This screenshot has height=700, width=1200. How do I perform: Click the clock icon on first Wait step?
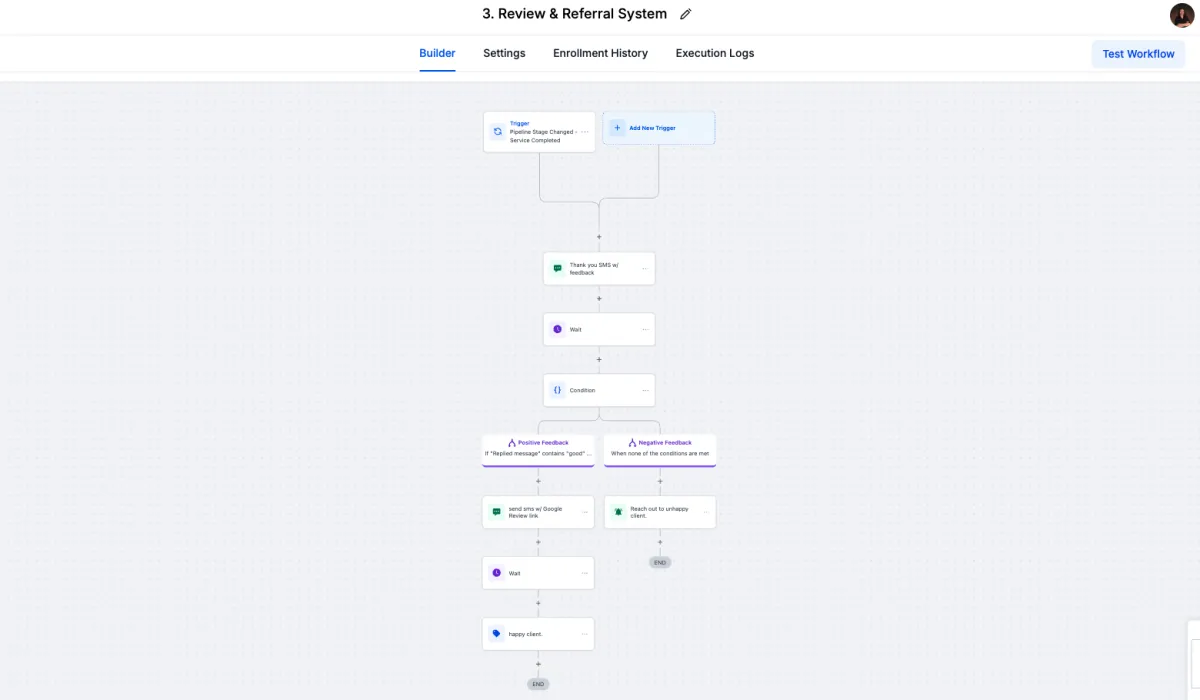point(557,329)
